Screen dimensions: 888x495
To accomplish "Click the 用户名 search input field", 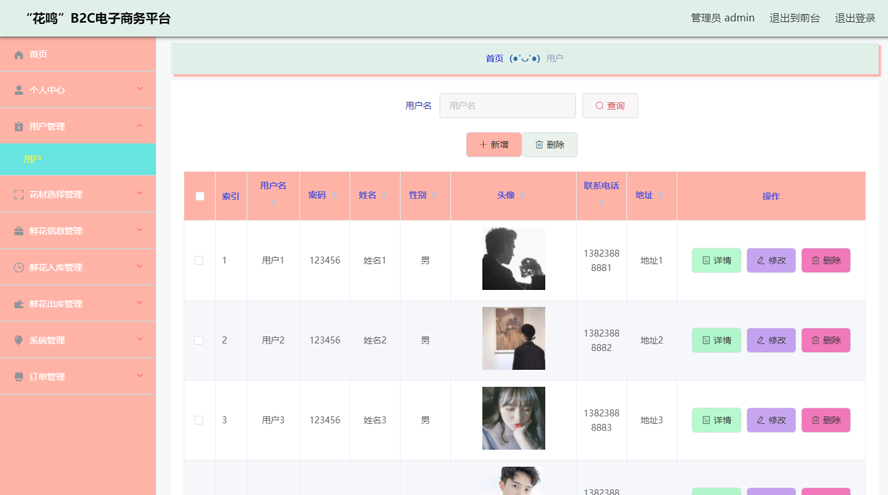I will (x=507, y=106).
